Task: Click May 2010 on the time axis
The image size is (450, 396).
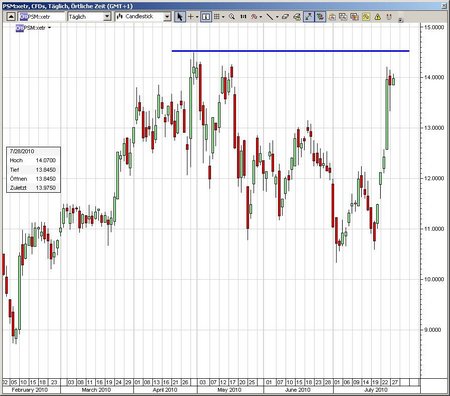Action: pyautogui.click(x=229, y=390)
